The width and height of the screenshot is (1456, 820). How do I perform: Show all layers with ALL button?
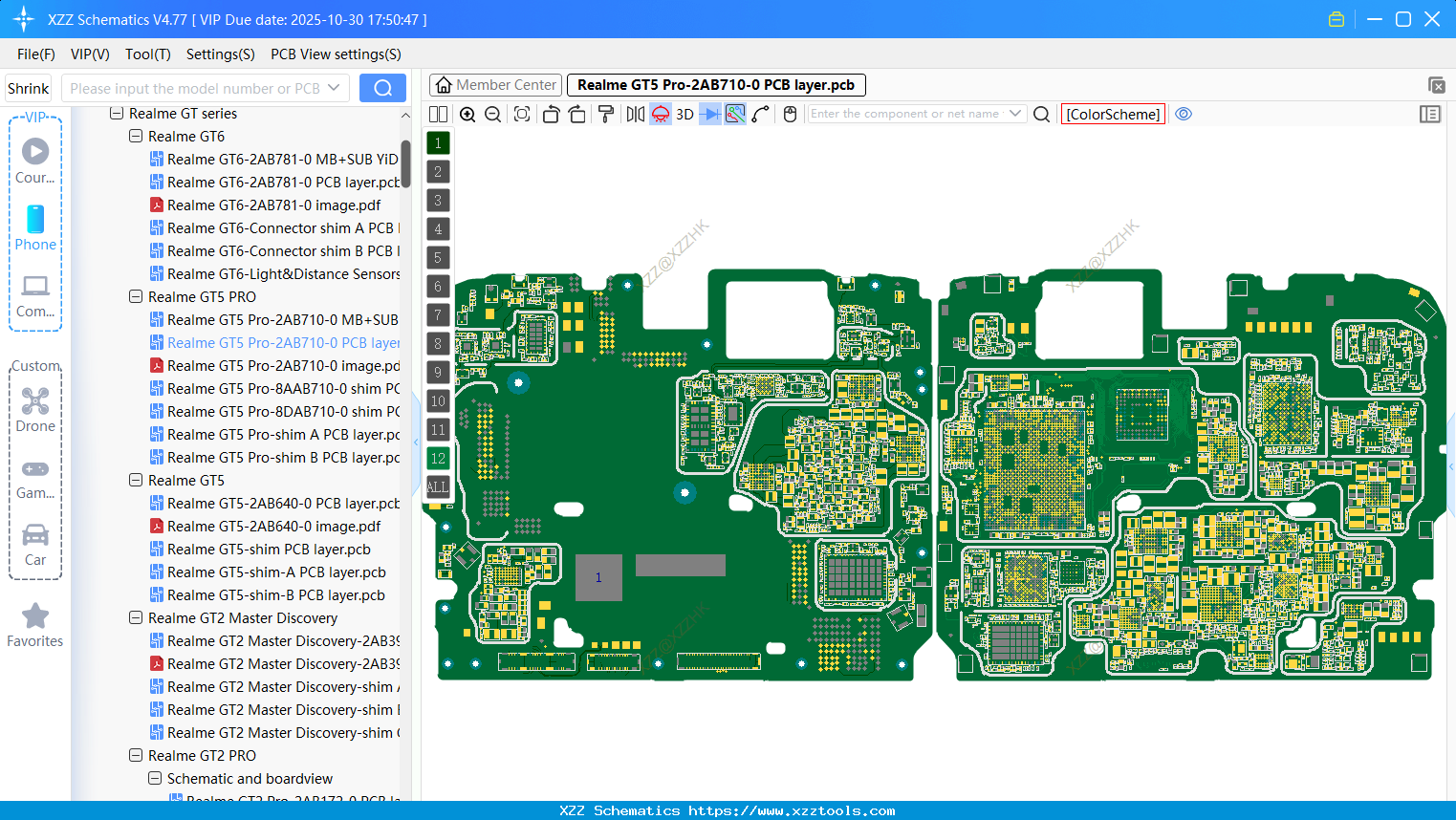click(438, 487)
